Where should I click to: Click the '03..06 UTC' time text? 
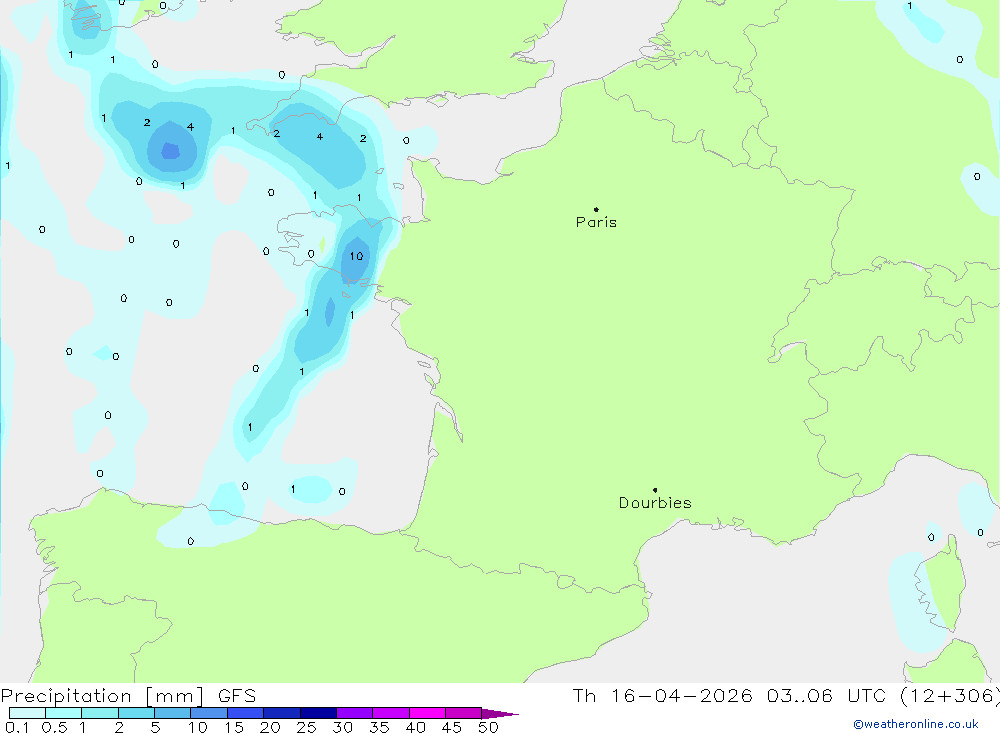(827, 696)
